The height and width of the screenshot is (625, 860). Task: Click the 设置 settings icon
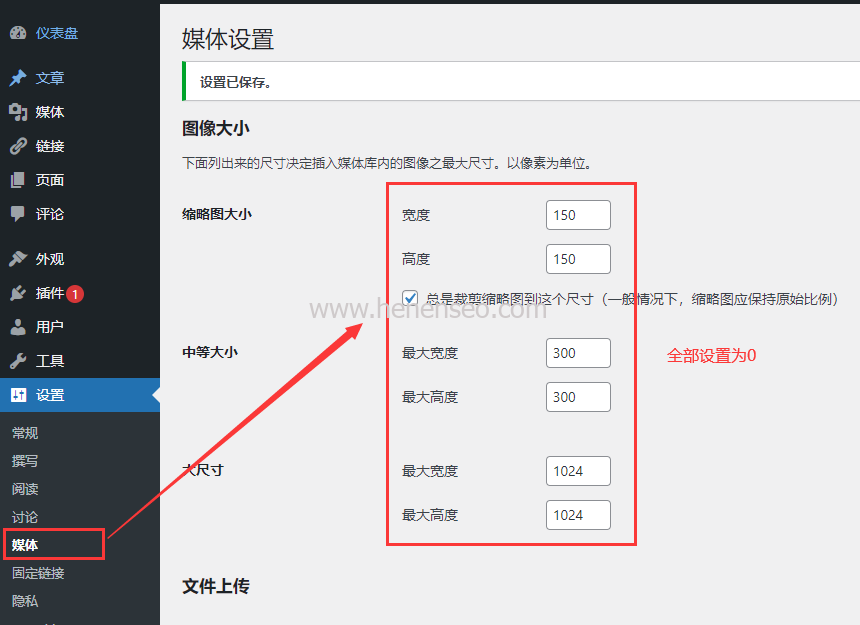tap(16, 394)
